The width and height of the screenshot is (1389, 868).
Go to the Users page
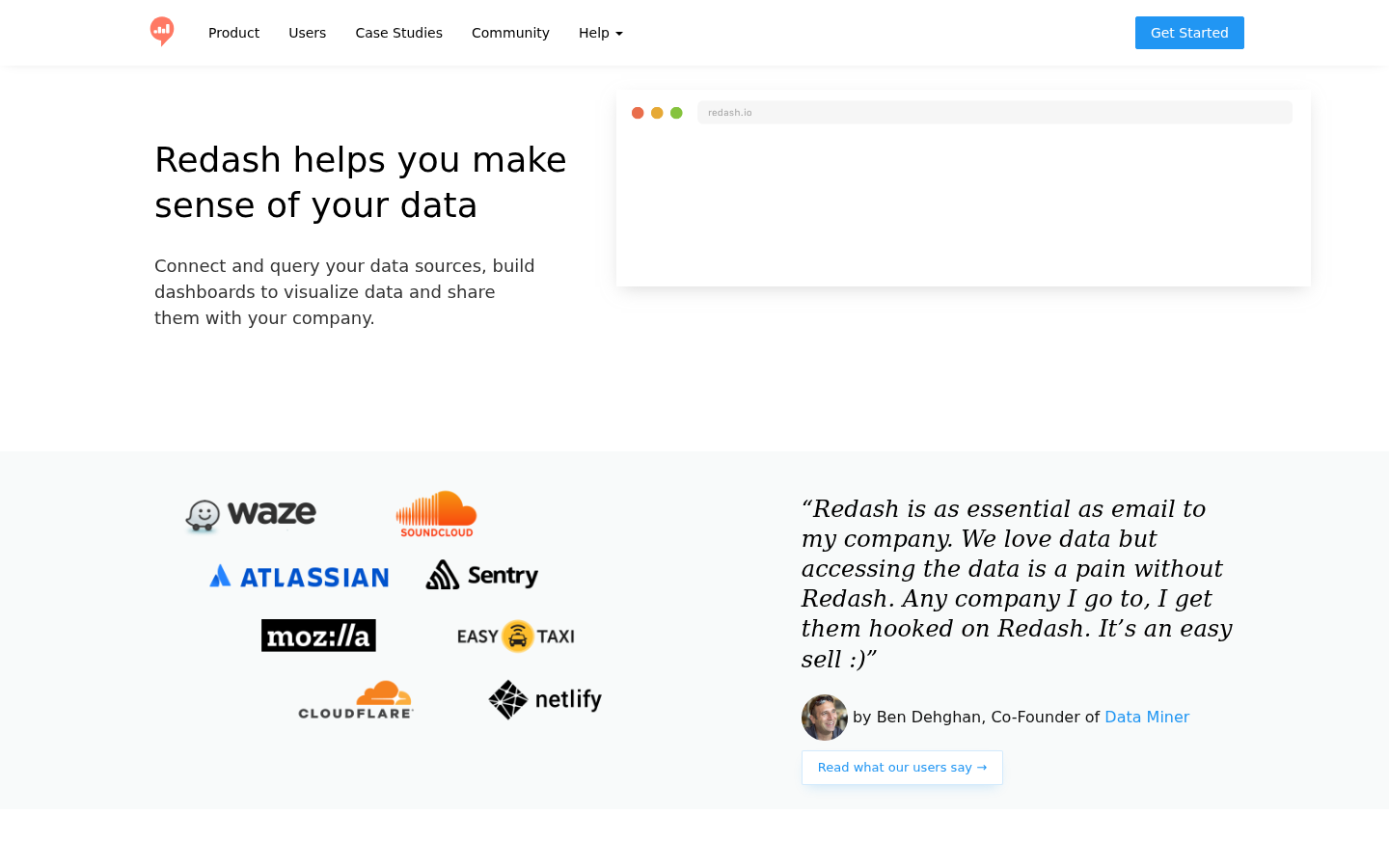307,33
